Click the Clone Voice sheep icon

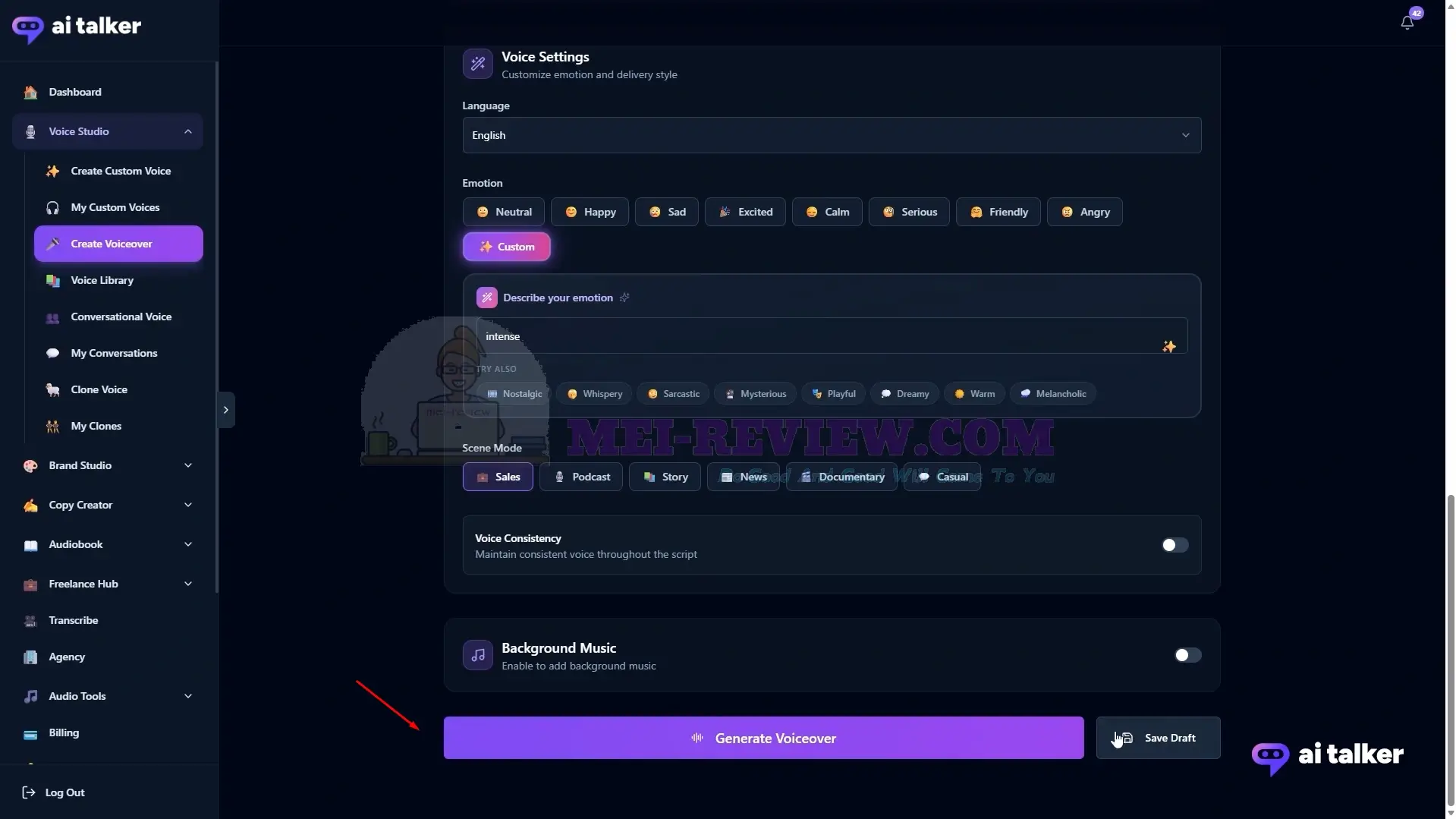(52, 390)
